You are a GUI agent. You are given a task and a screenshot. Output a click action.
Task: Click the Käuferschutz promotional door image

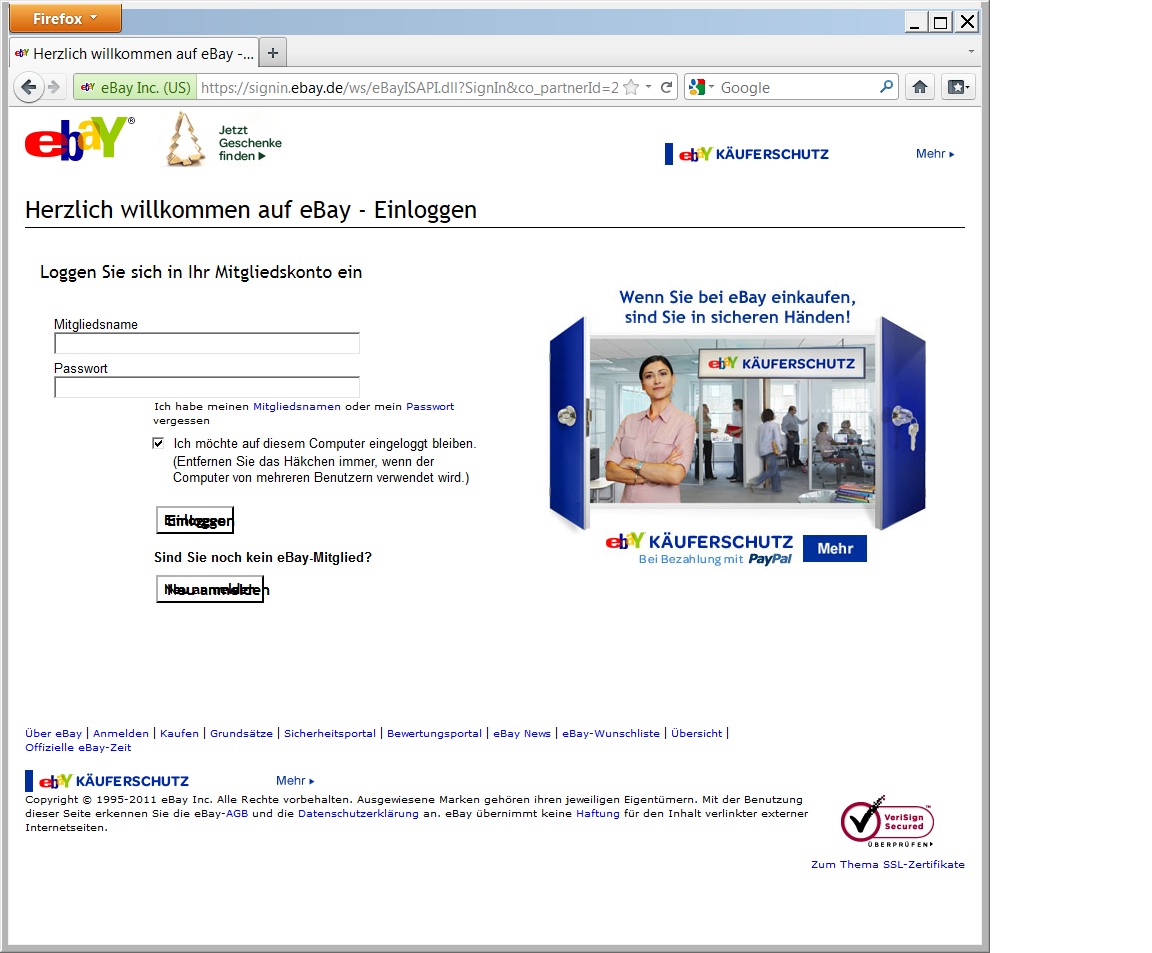pyautogui.click(x=737, y=422)
